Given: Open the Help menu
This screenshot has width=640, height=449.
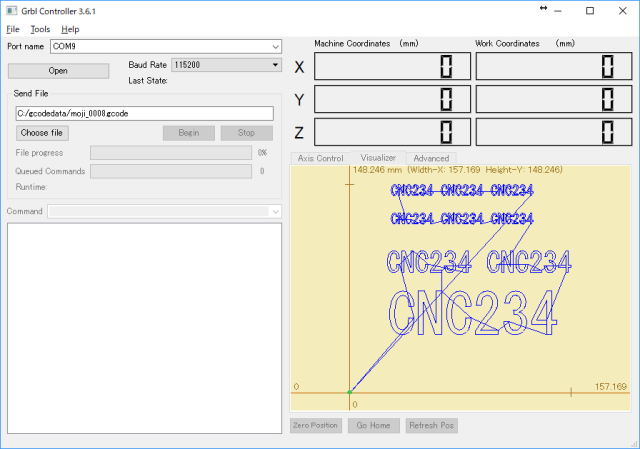Looking at the screenshot, I should pyautogui.click(x=70, y=29).
